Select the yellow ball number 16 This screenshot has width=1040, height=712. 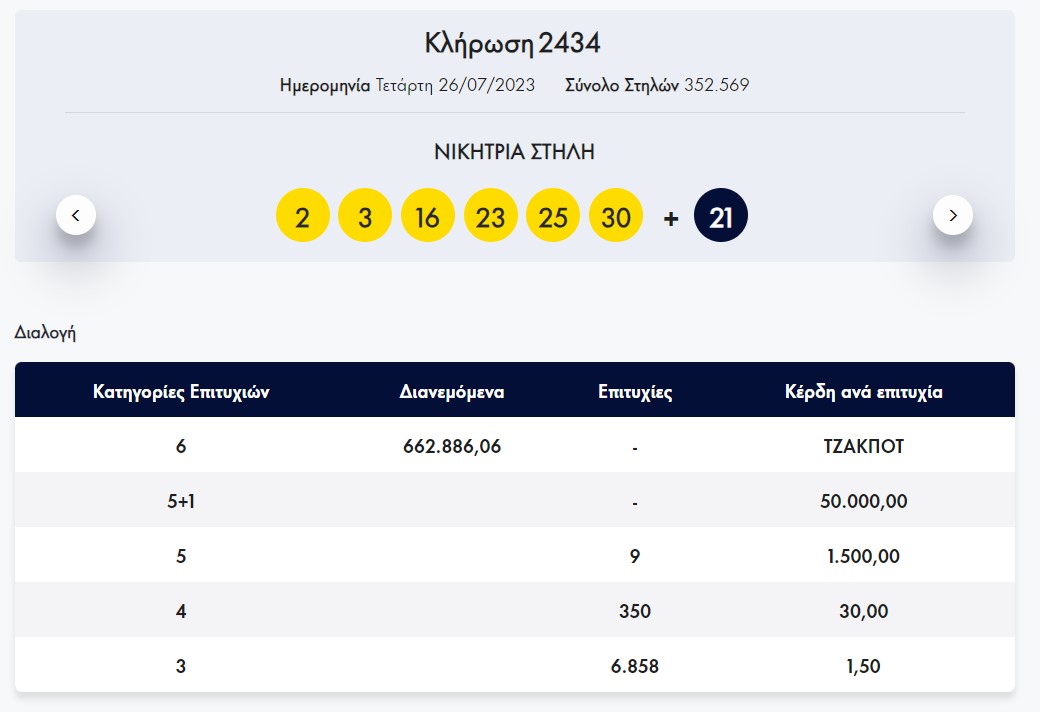[427, 217]
